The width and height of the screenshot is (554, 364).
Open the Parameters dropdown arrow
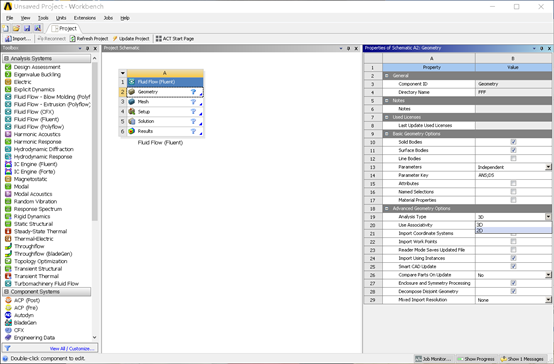(x=548, y=167)
